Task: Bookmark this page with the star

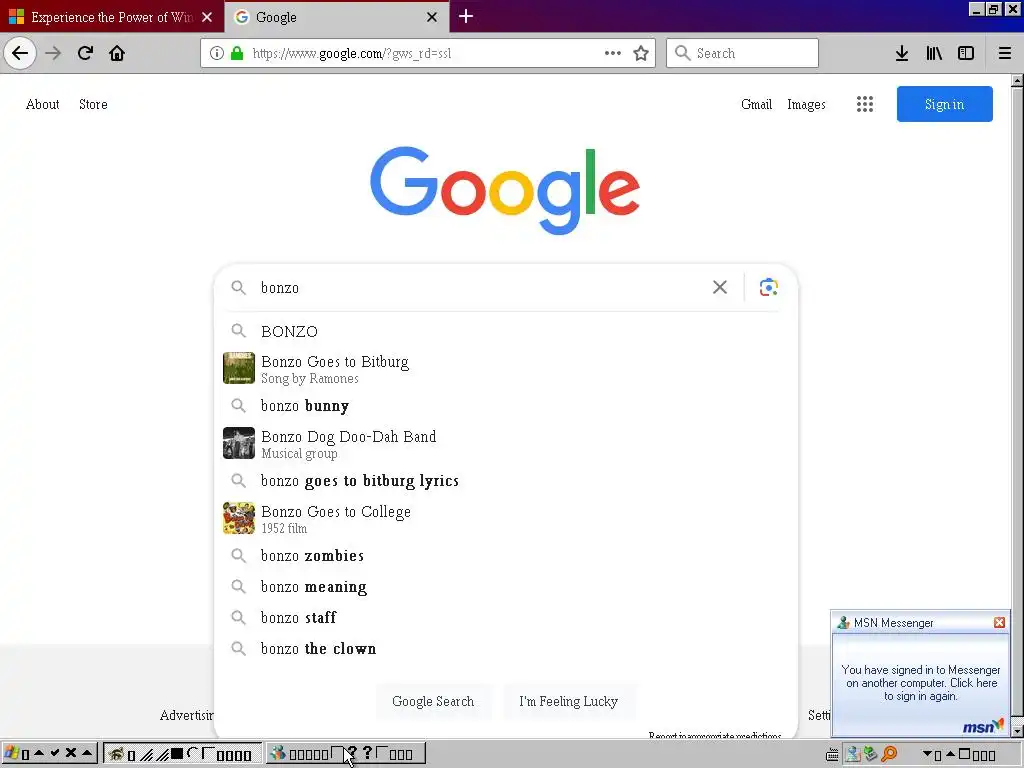Action: tap(641, 53)
